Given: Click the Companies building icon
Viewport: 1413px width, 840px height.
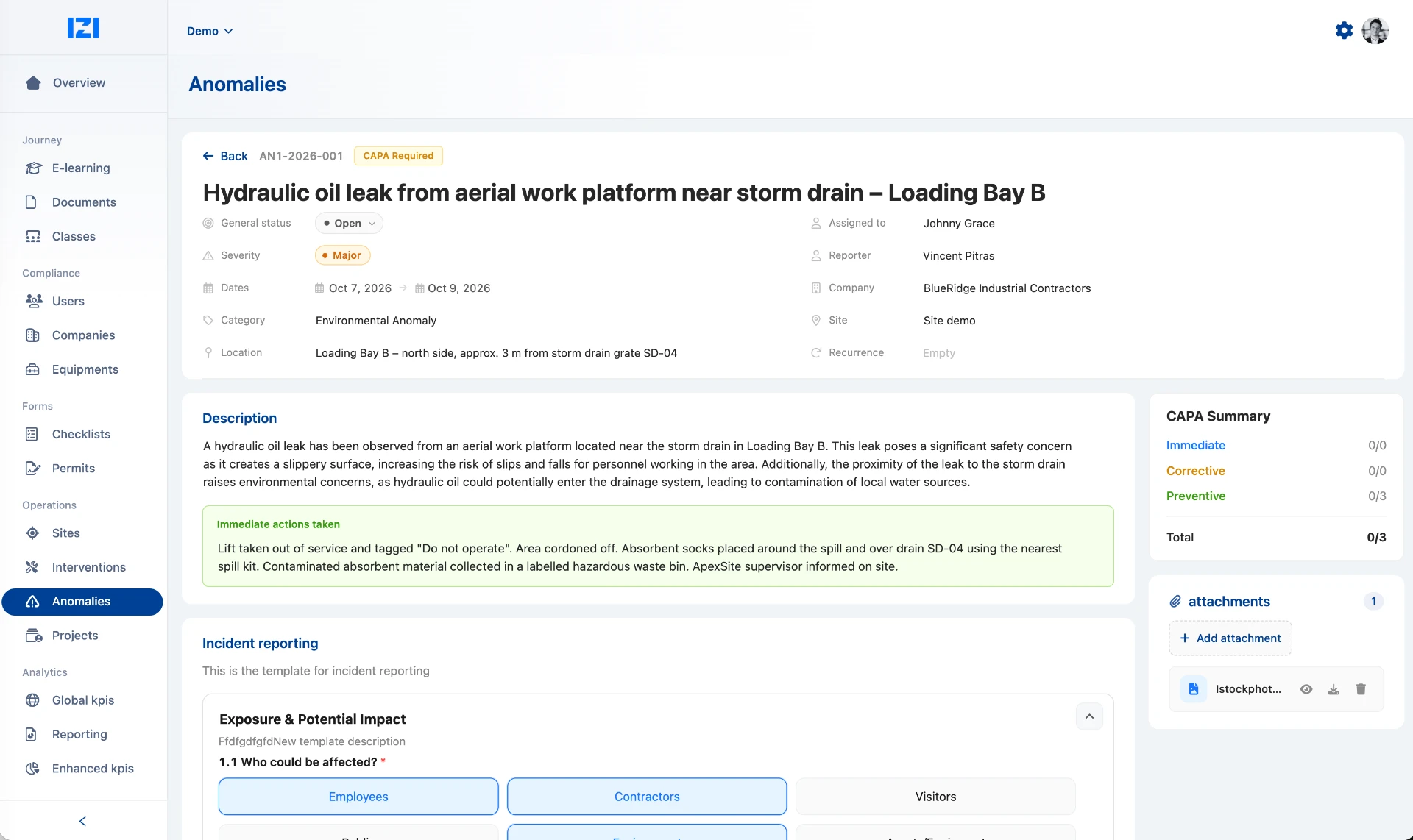Looking at the screenshot, I should 32,335.
